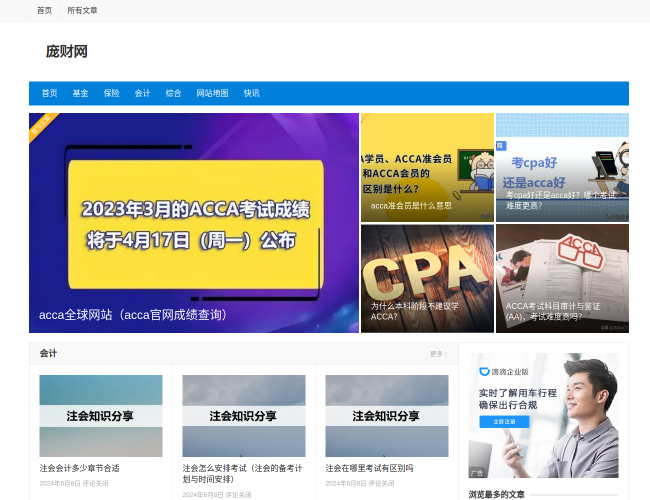
Task: Open the ACCA glasses exam paper thumbnail
Action: 563,279
